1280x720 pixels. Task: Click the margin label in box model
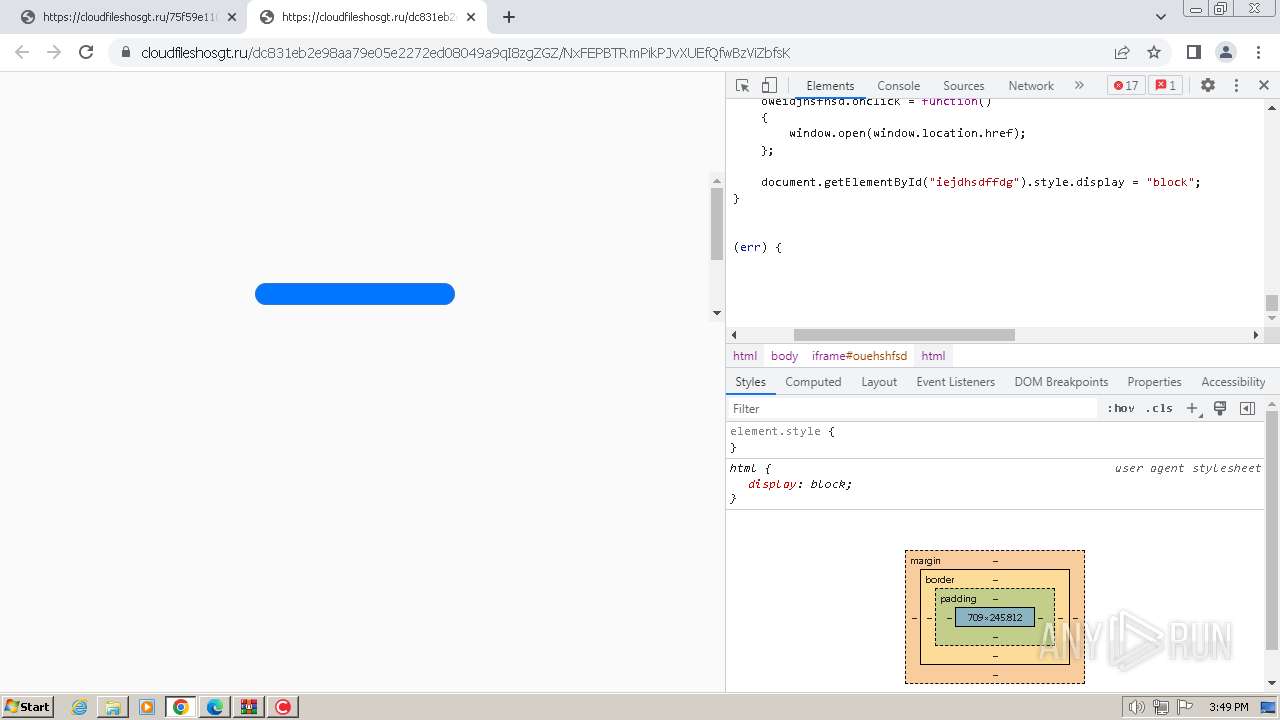[x=925, y=561]
